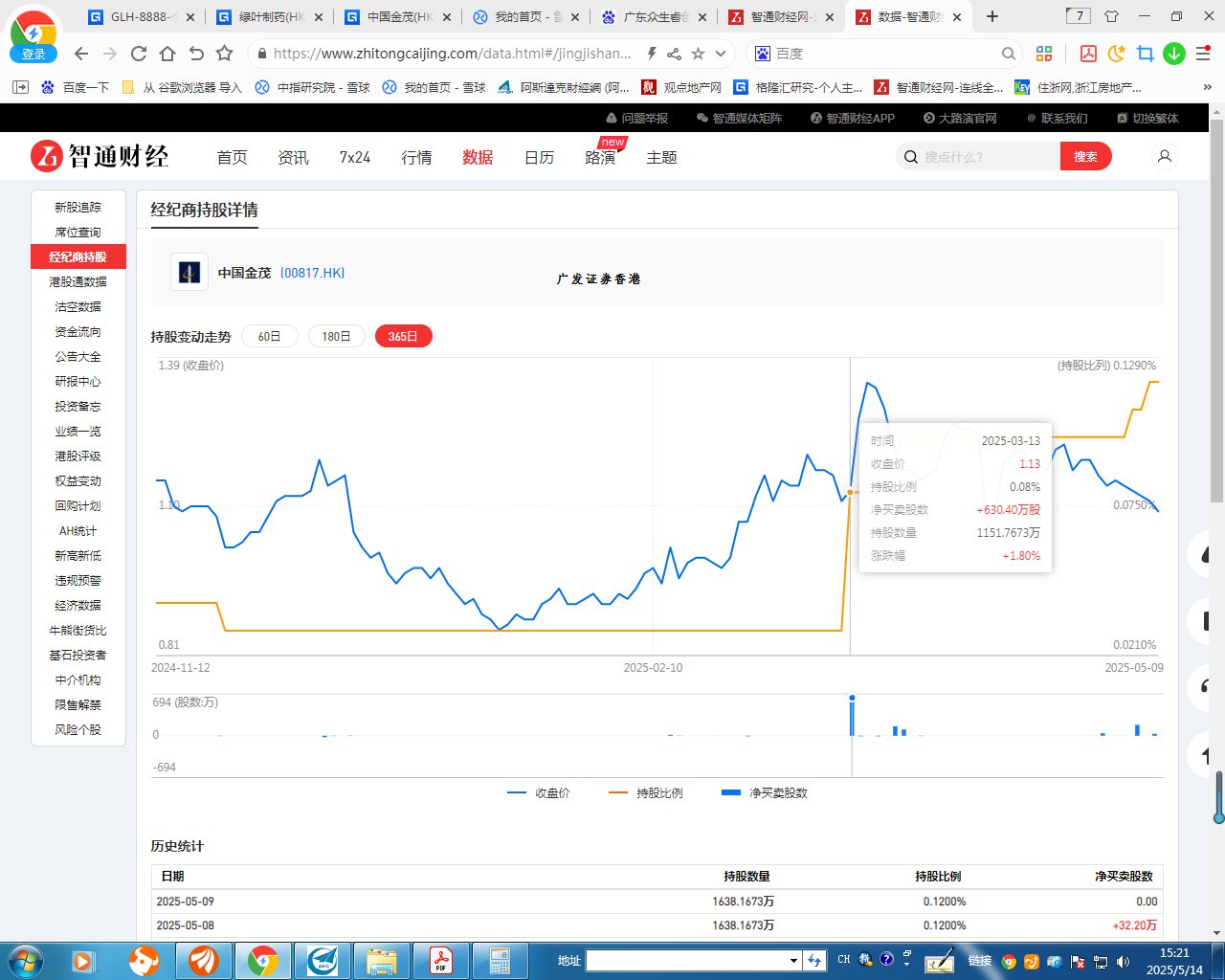The width and height of the screenshot is (1225, 980).
Task: Open the 7x24 navigation item
Action: click(x=355, y=157)
